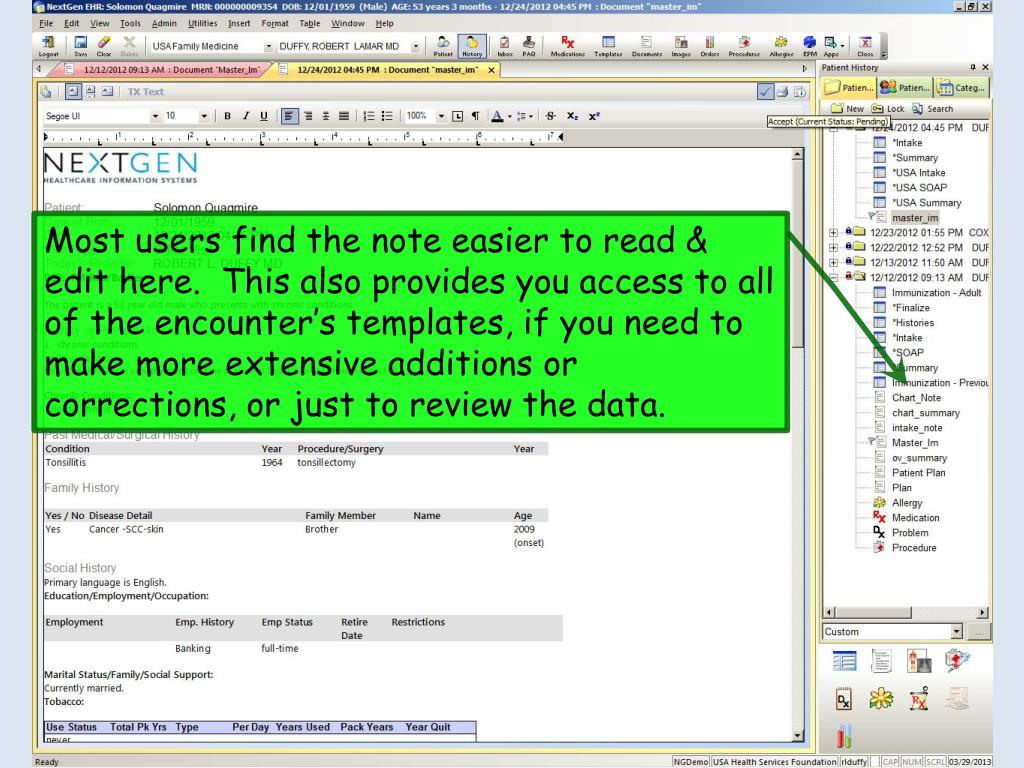This screenshot has width=1024, height=768.
Task: Select the master_im document in tree
Action: point(915,217)
